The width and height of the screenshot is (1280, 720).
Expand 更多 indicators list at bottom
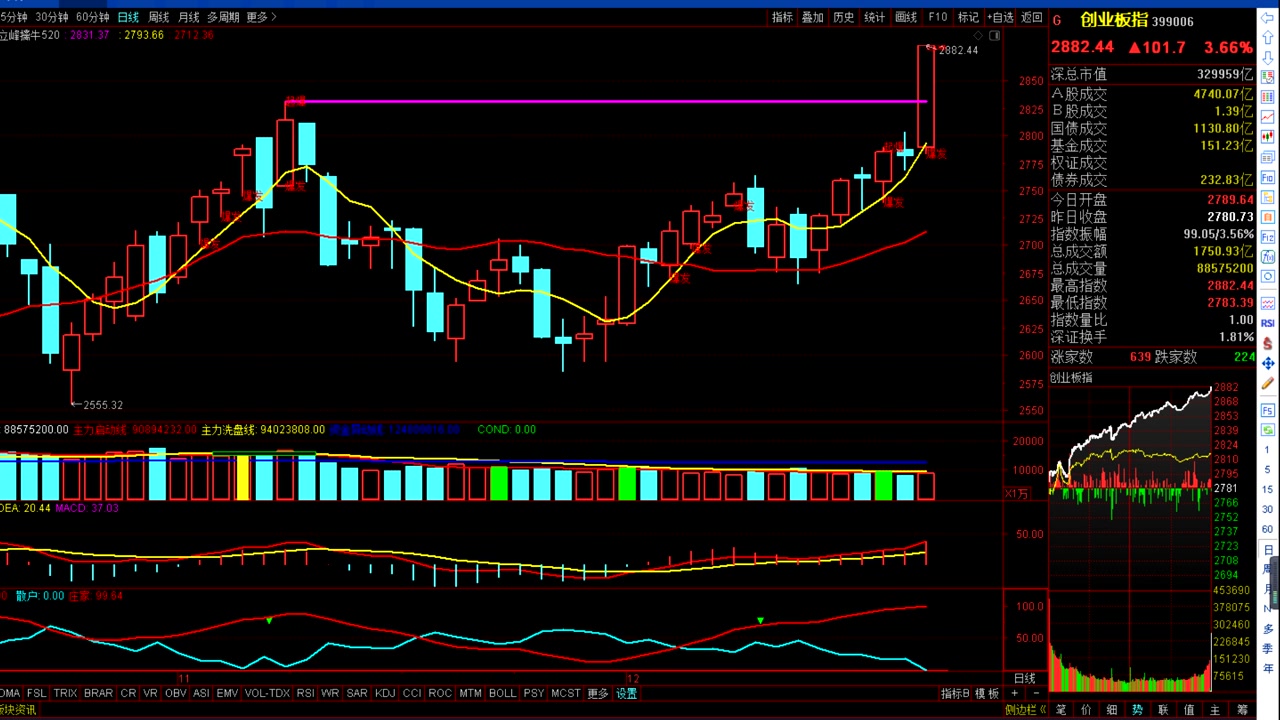[597, 693]
